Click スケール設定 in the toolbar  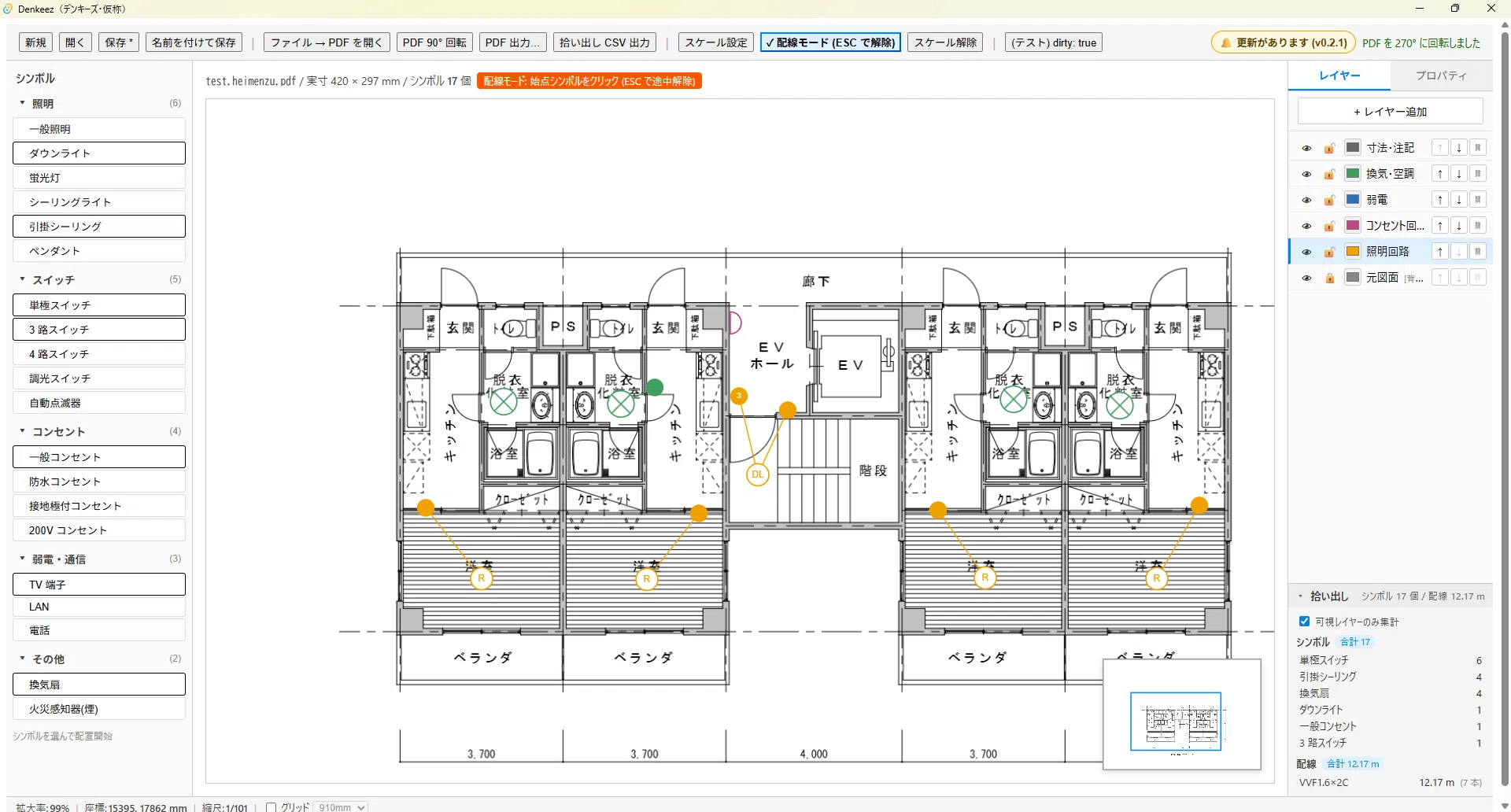point(716,42)
